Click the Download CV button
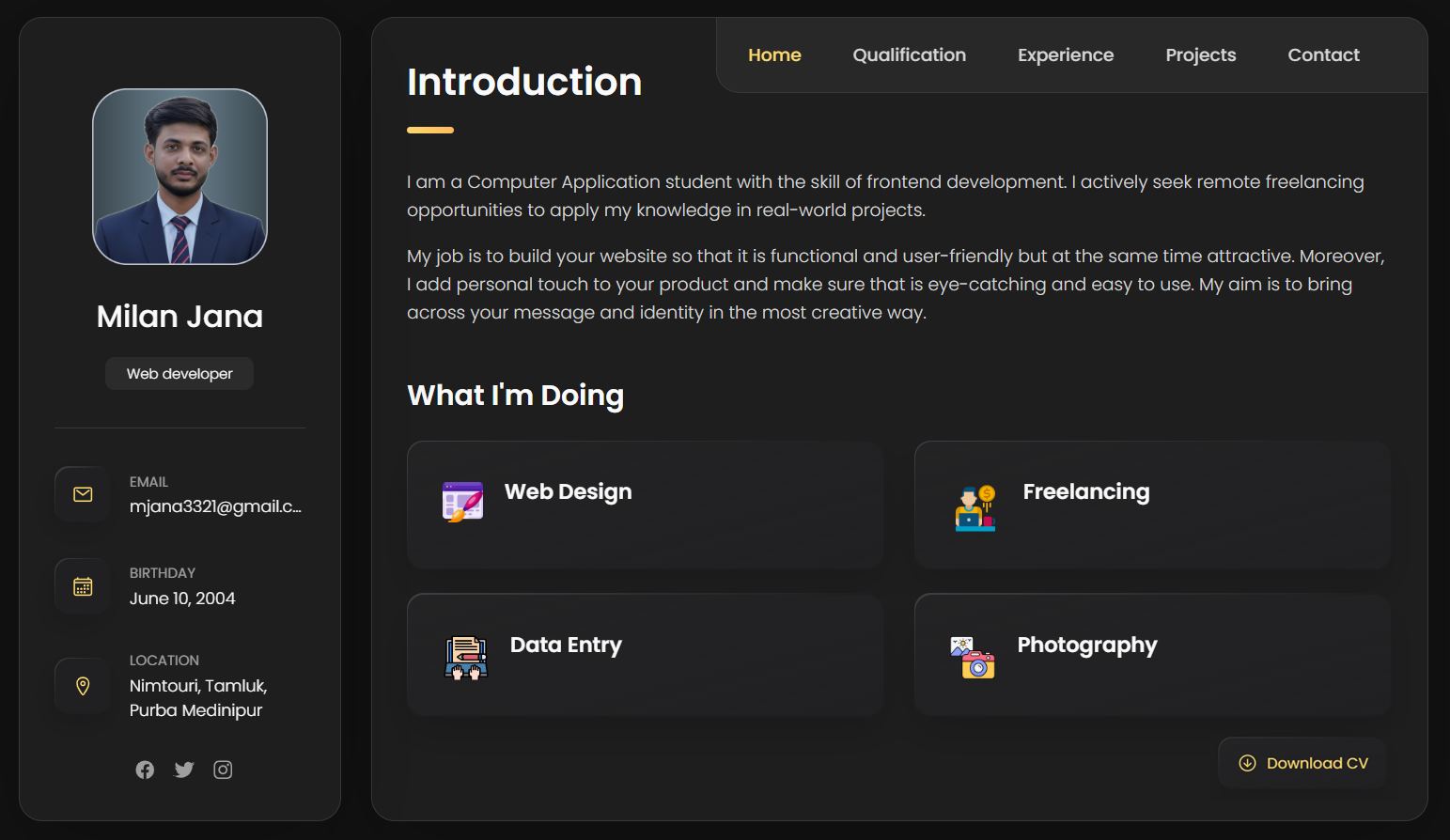This screenshot has height=840, width=1450. point(1302,763)
